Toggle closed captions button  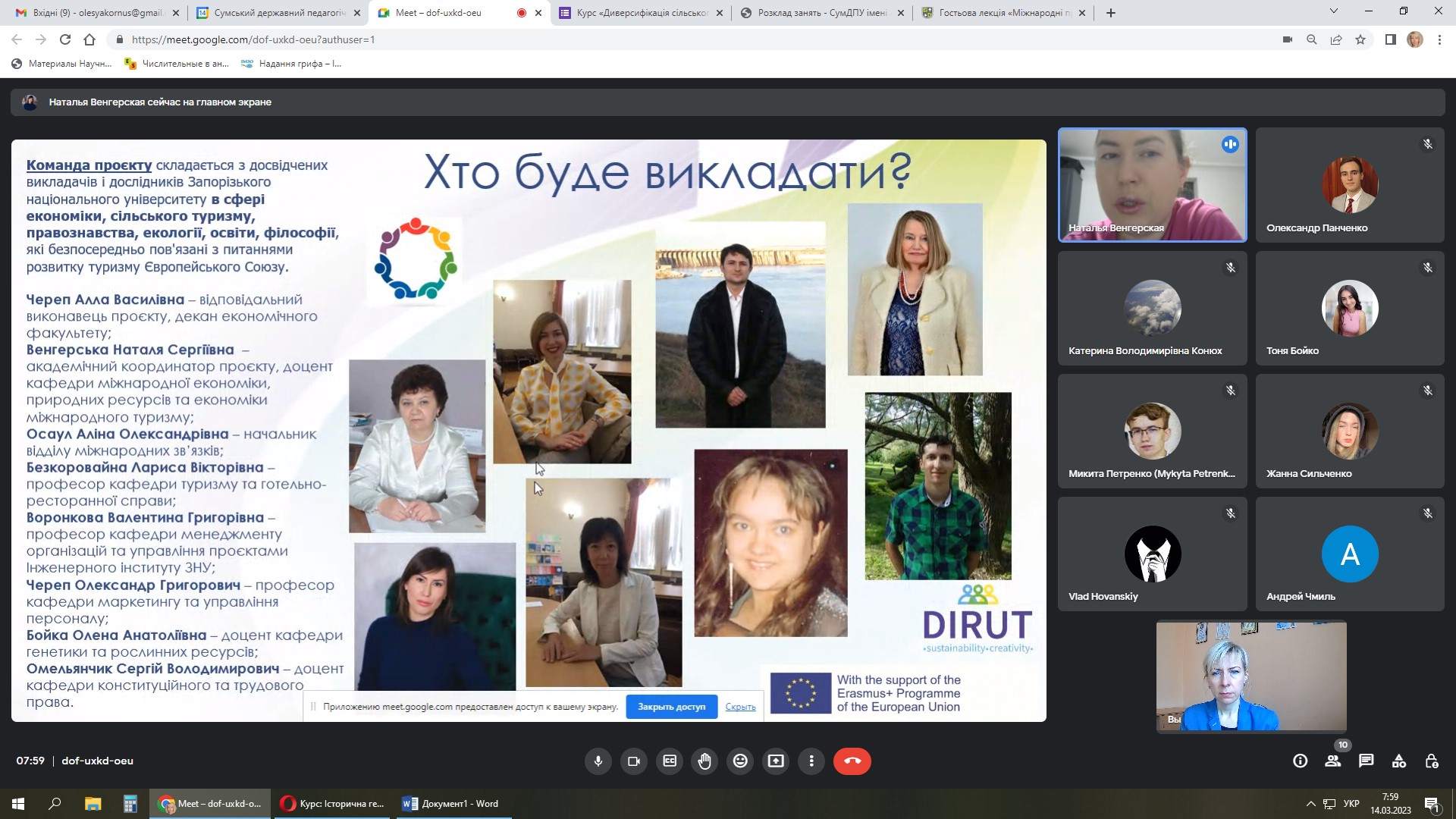pyautogui.click(x=670, y=761)
